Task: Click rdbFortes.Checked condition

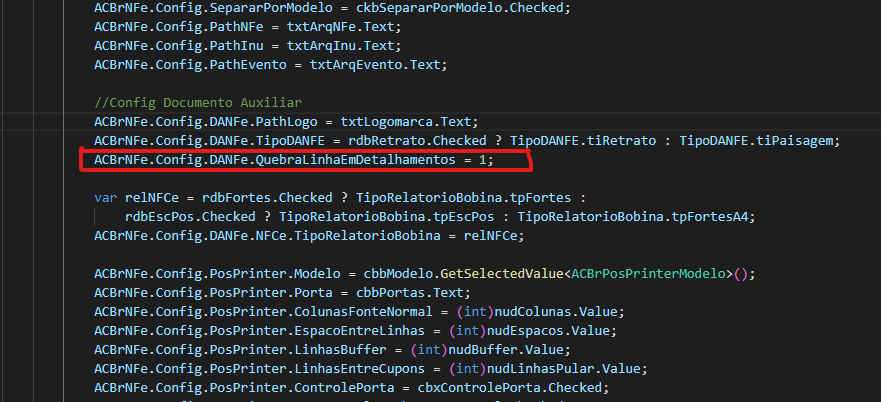Action: [x=267, y=198]
